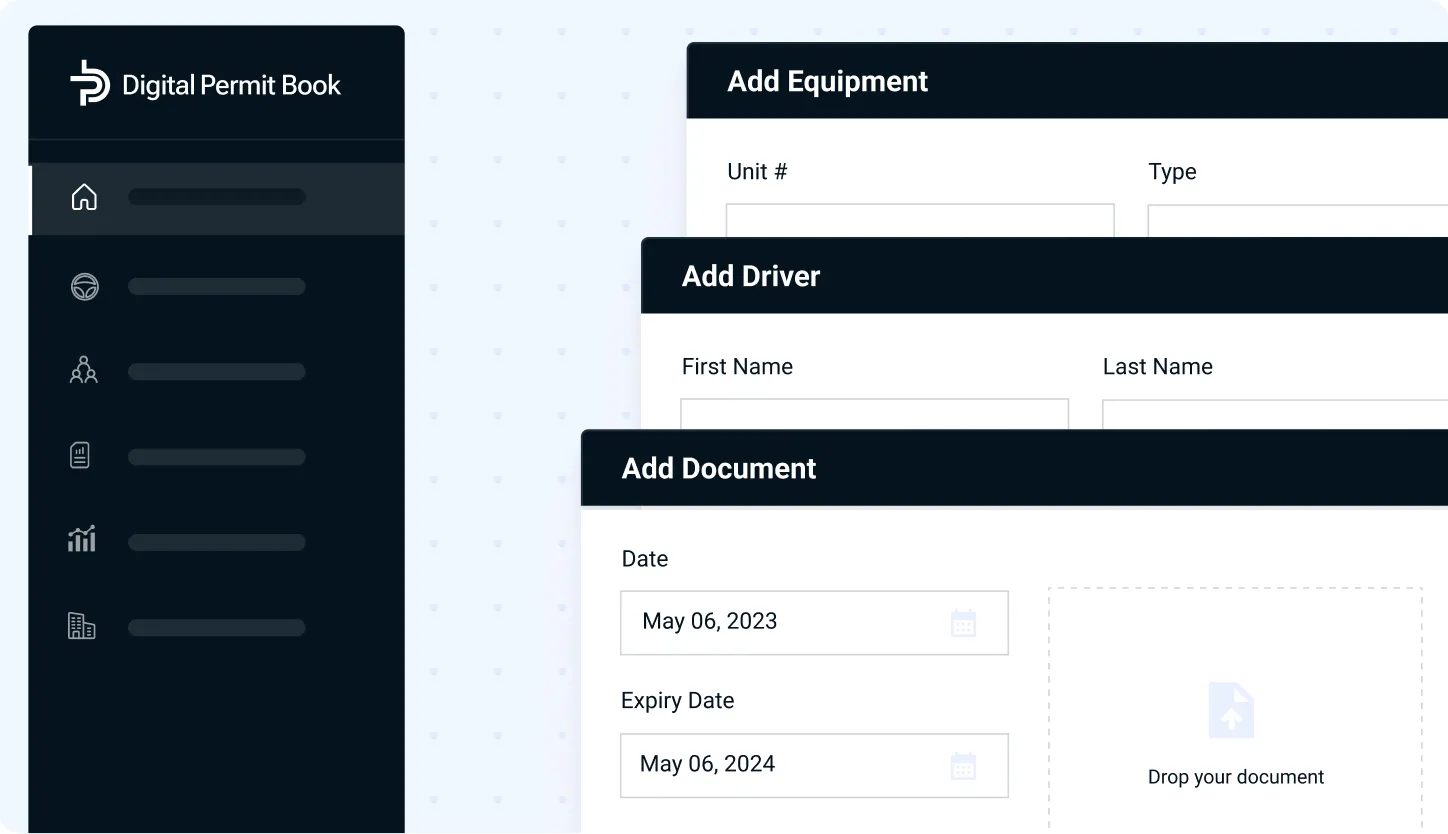Open the people group icon in sidebar

pos(84,370)
